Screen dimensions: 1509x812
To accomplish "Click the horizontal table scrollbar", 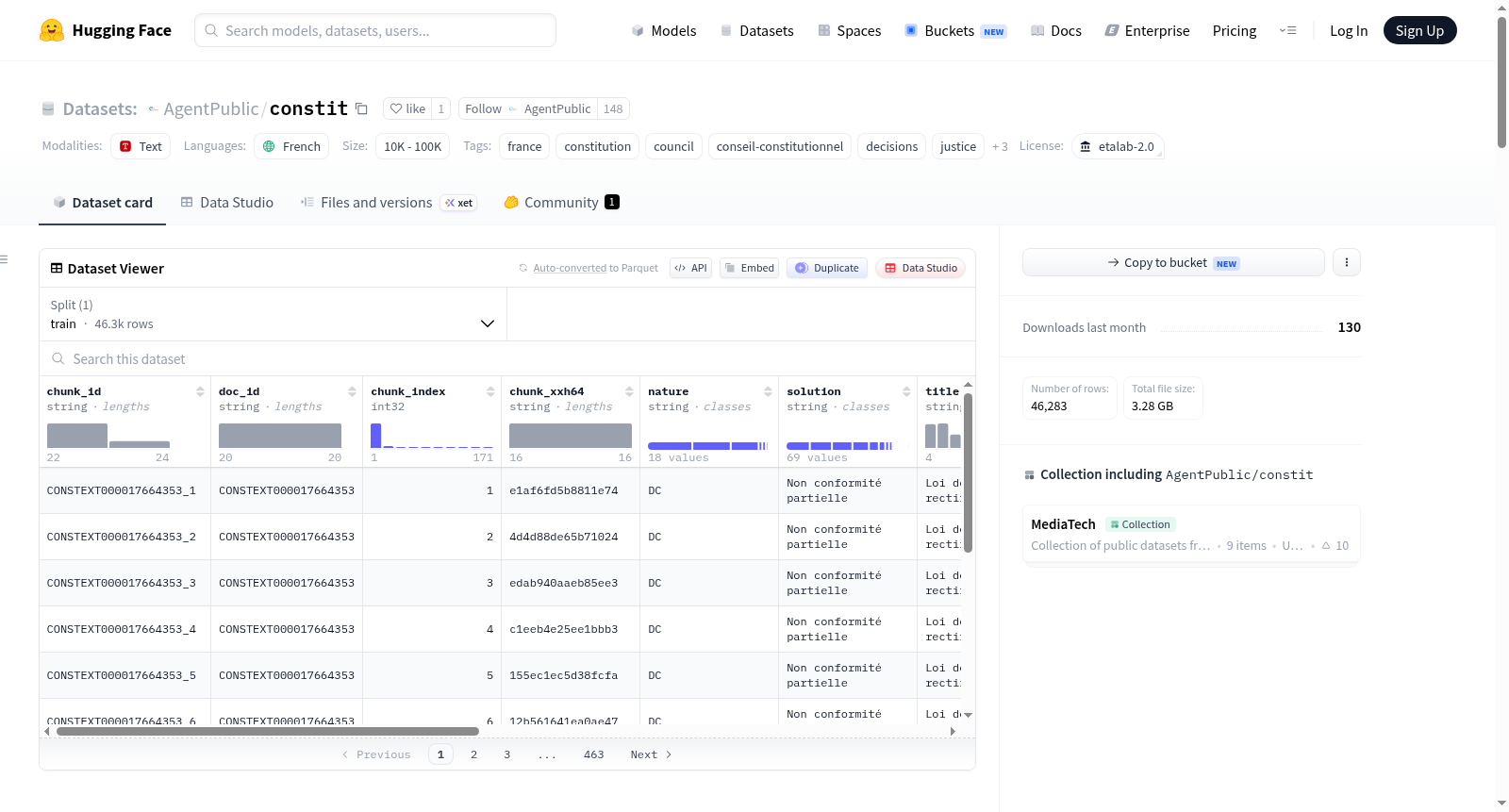I will coord(268,731).
